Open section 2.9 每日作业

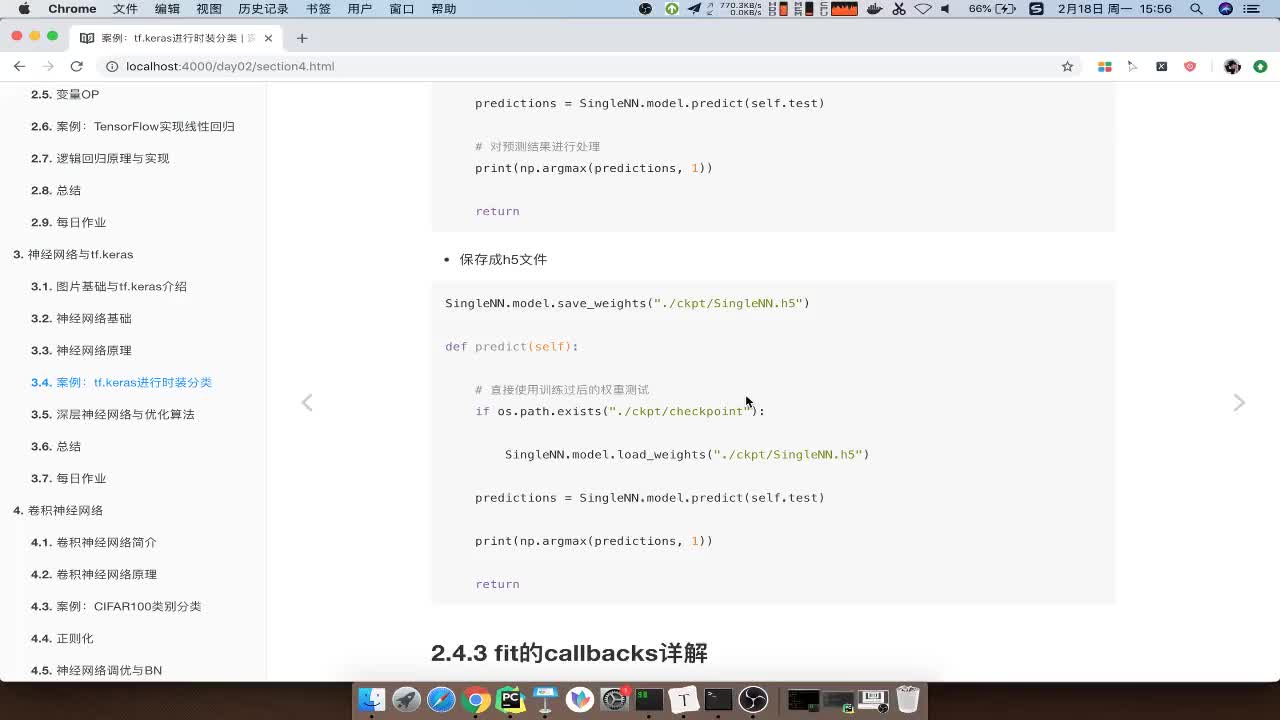coord(68,222)
